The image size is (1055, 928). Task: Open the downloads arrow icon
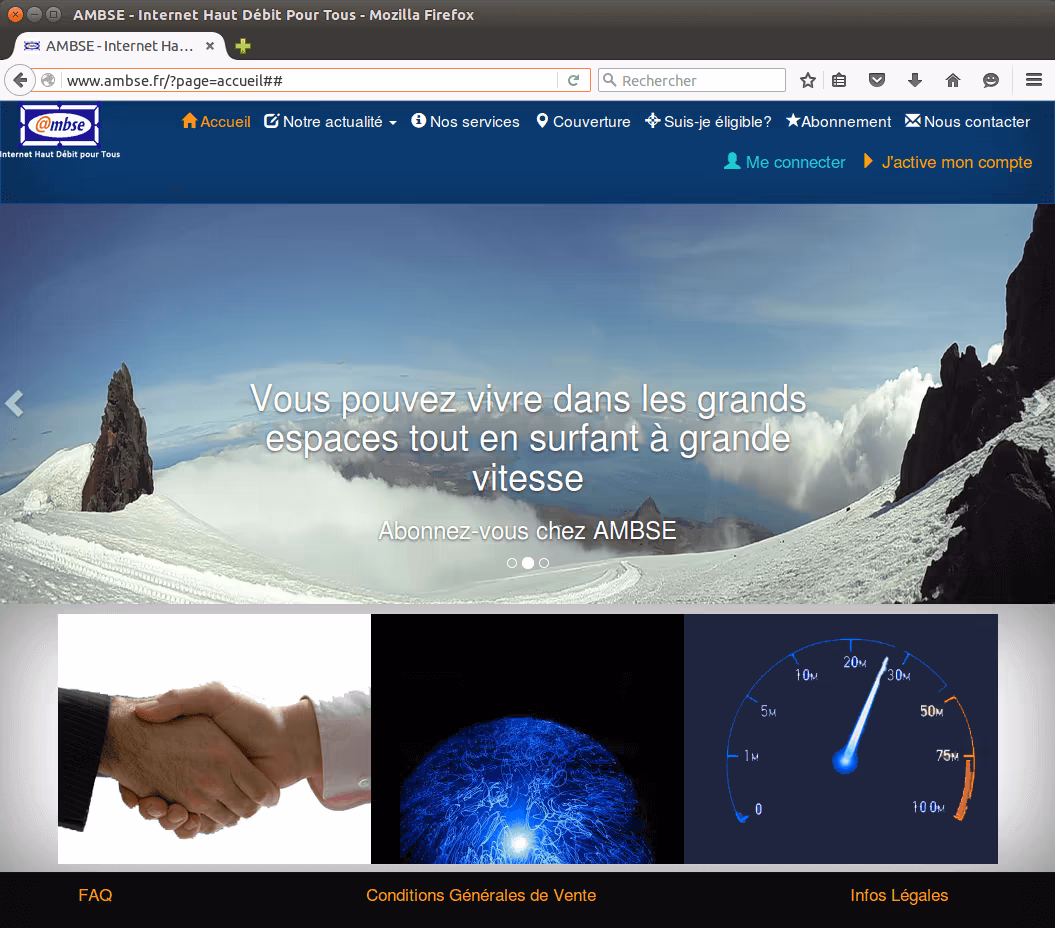915,81
